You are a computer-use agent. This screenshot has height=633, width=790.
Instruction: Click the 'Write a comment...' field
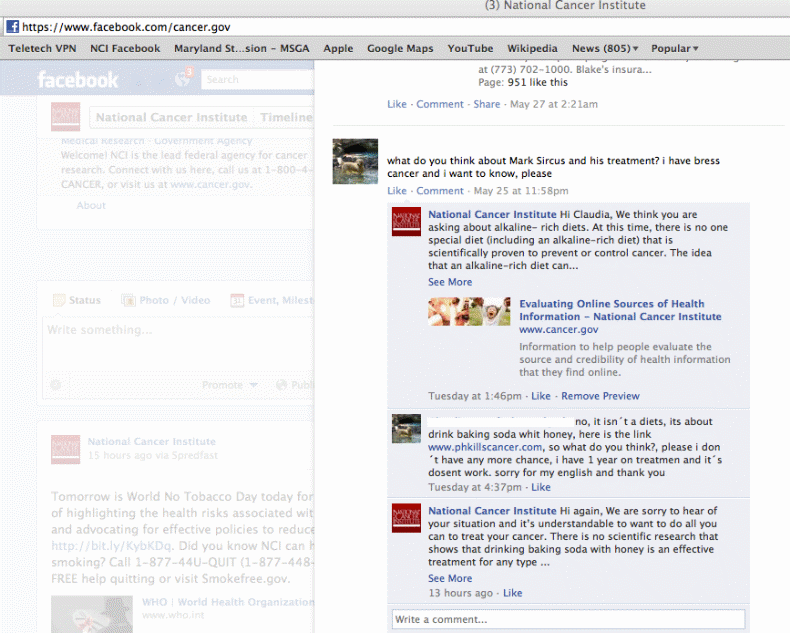point(568,619)
